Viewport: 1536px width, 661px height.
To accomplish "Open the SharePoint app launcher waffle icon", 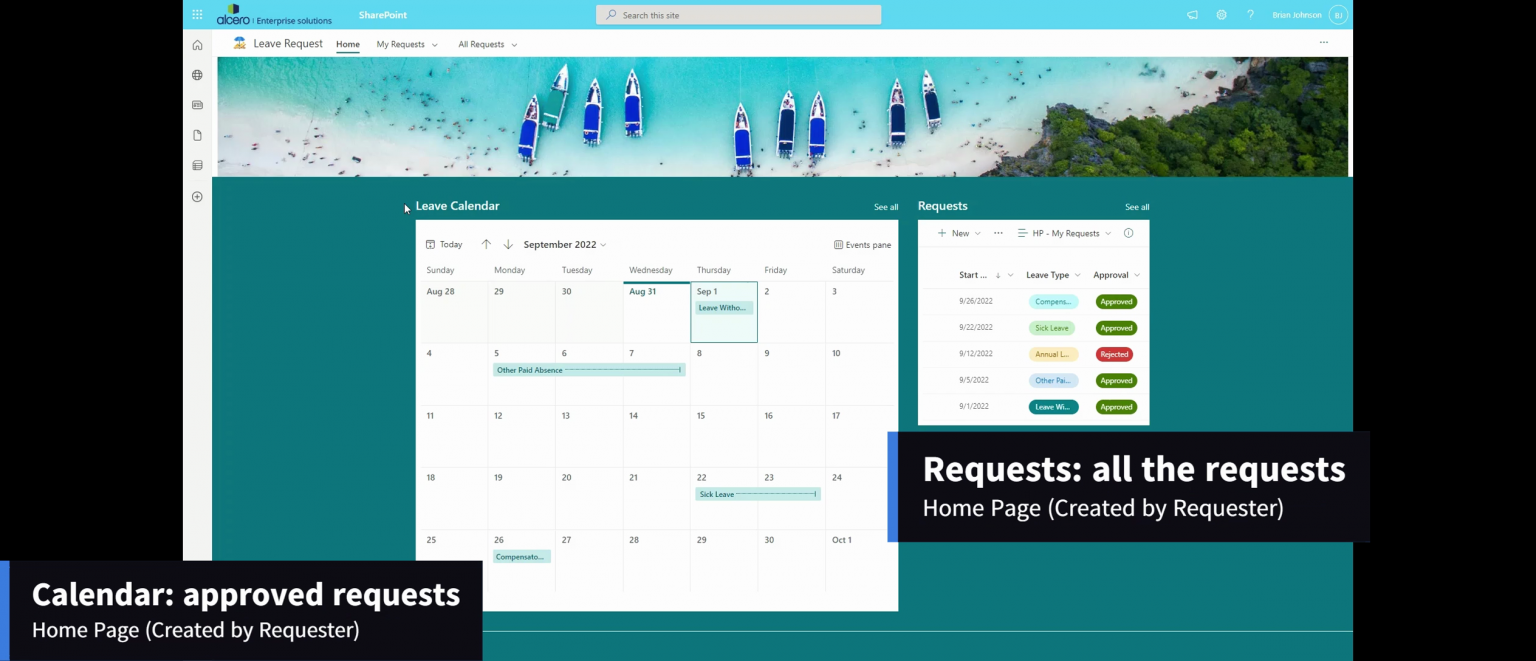I will point(197,14).
